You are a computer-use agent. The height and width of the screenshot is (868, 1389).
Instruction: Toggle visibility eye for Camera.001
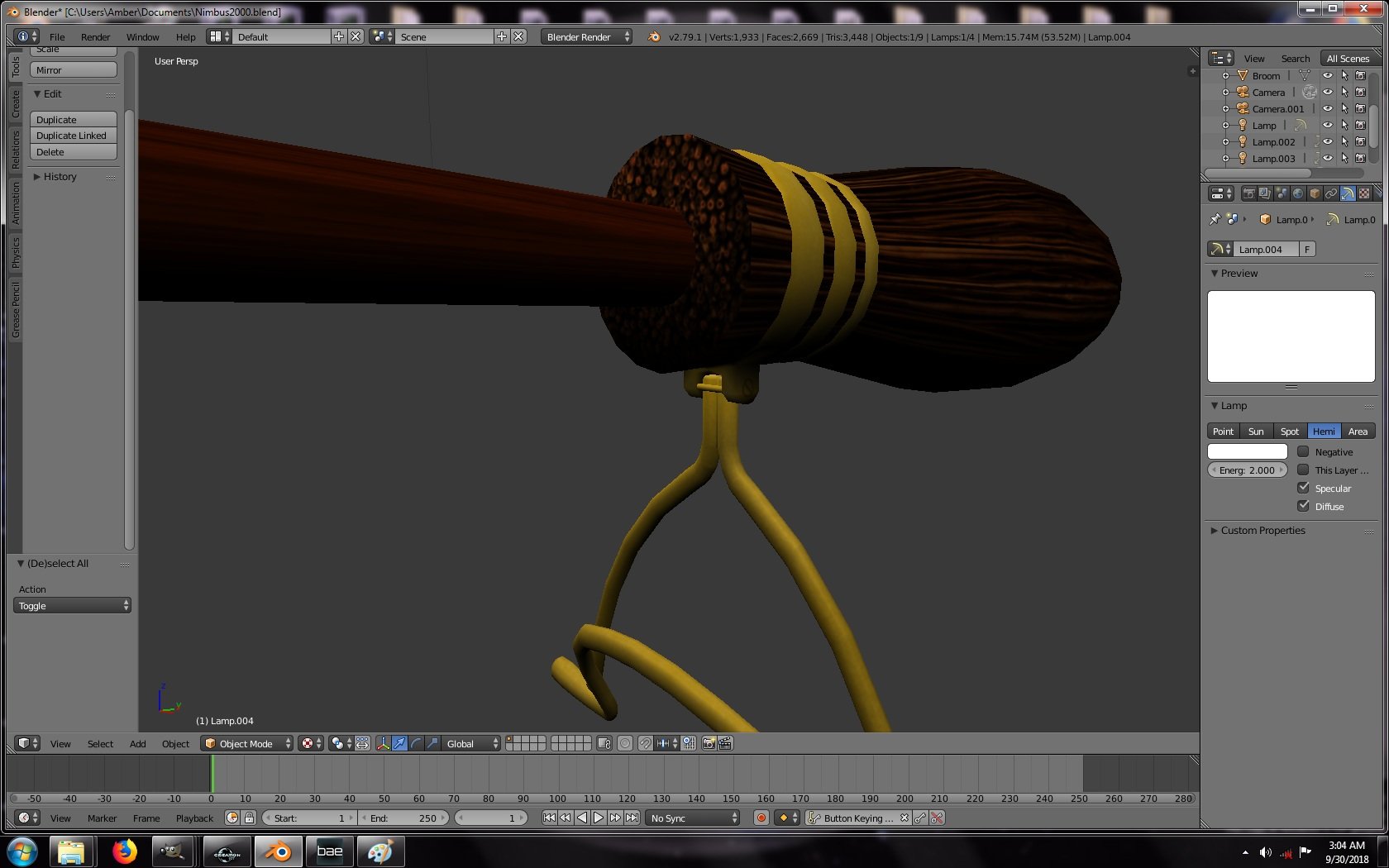pos(1328,108)
